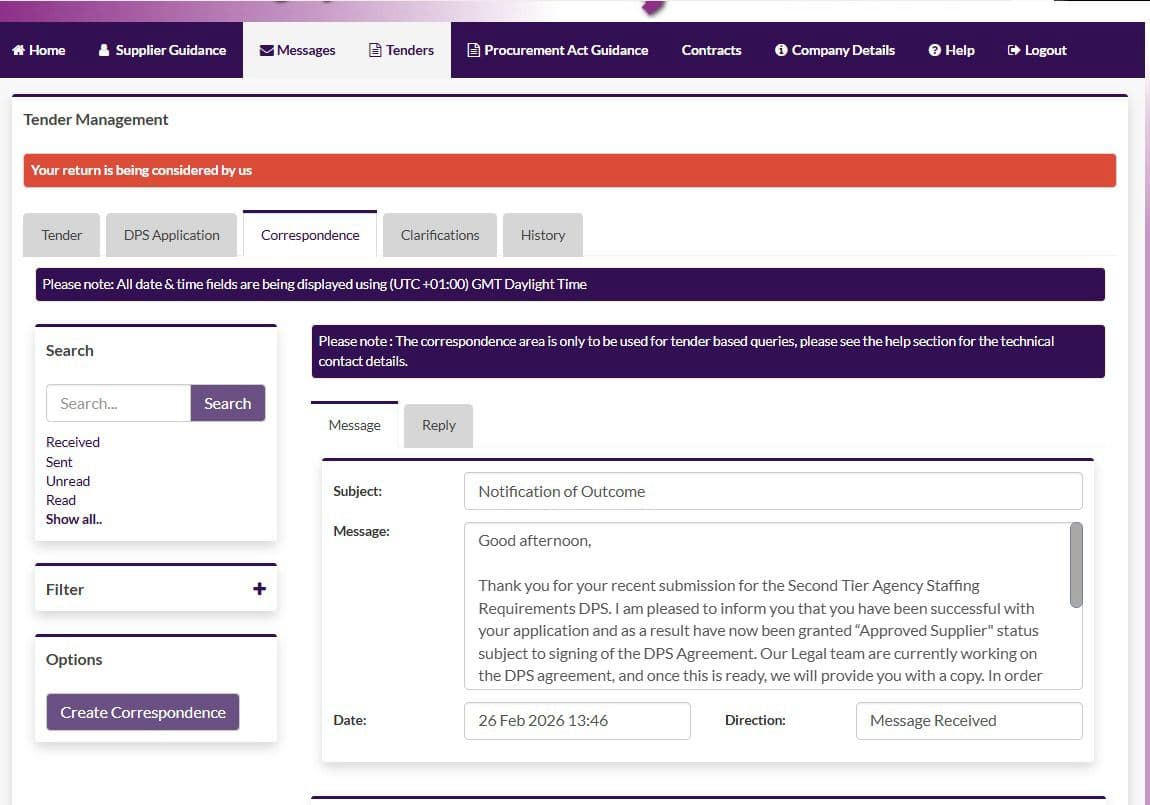Image resolution: width=1150 pixels, height=805 pixels.
Task: Click the Direction: label
Action: point(755,720)
